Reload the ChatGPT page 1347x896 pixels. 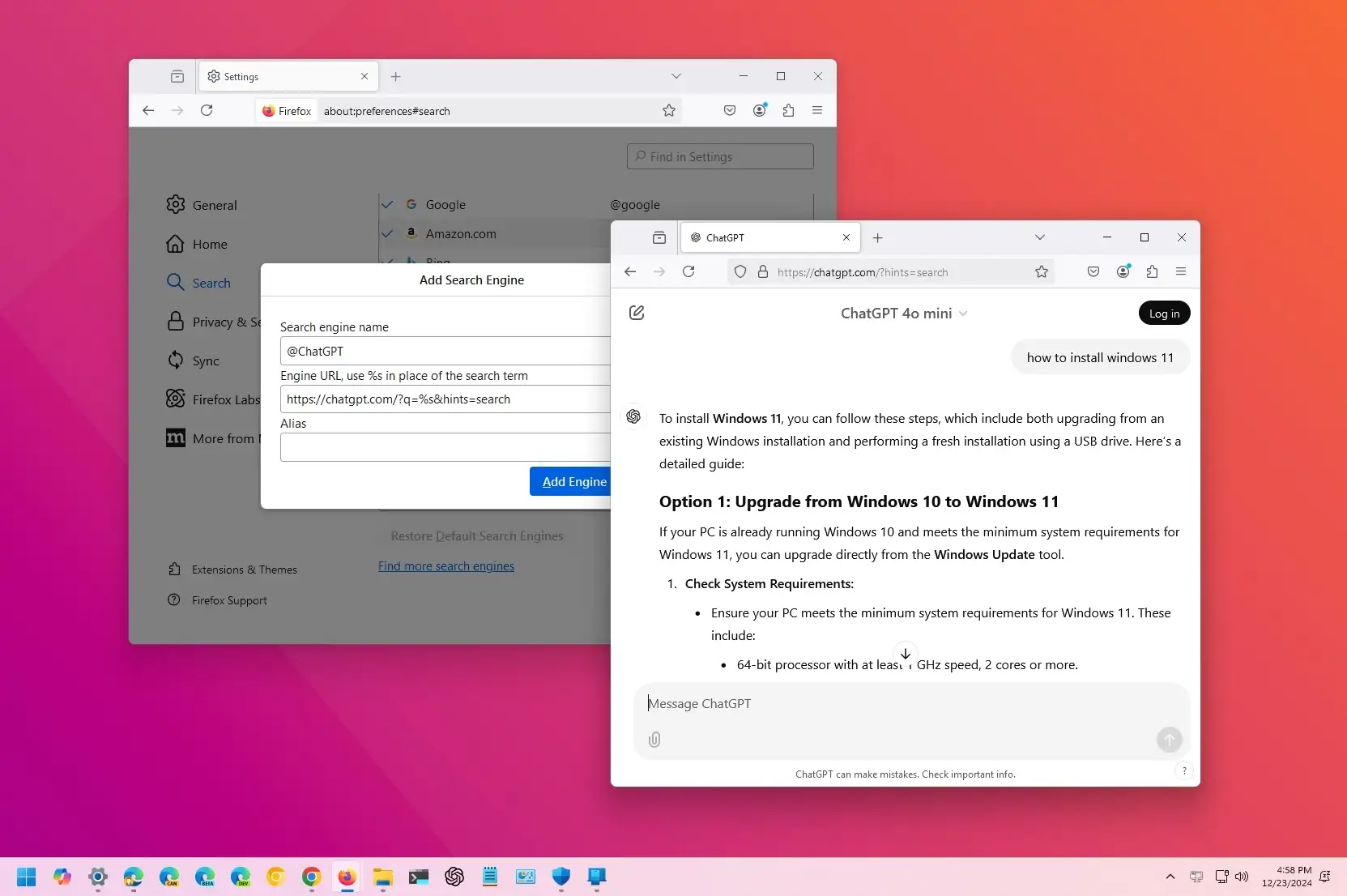pos(688,271)
